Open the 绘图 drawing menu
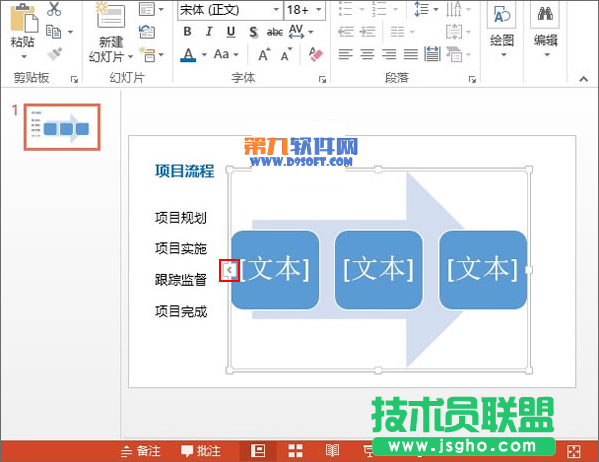The height and width of the screenshot is (462, 599). [x=502, y=31]
